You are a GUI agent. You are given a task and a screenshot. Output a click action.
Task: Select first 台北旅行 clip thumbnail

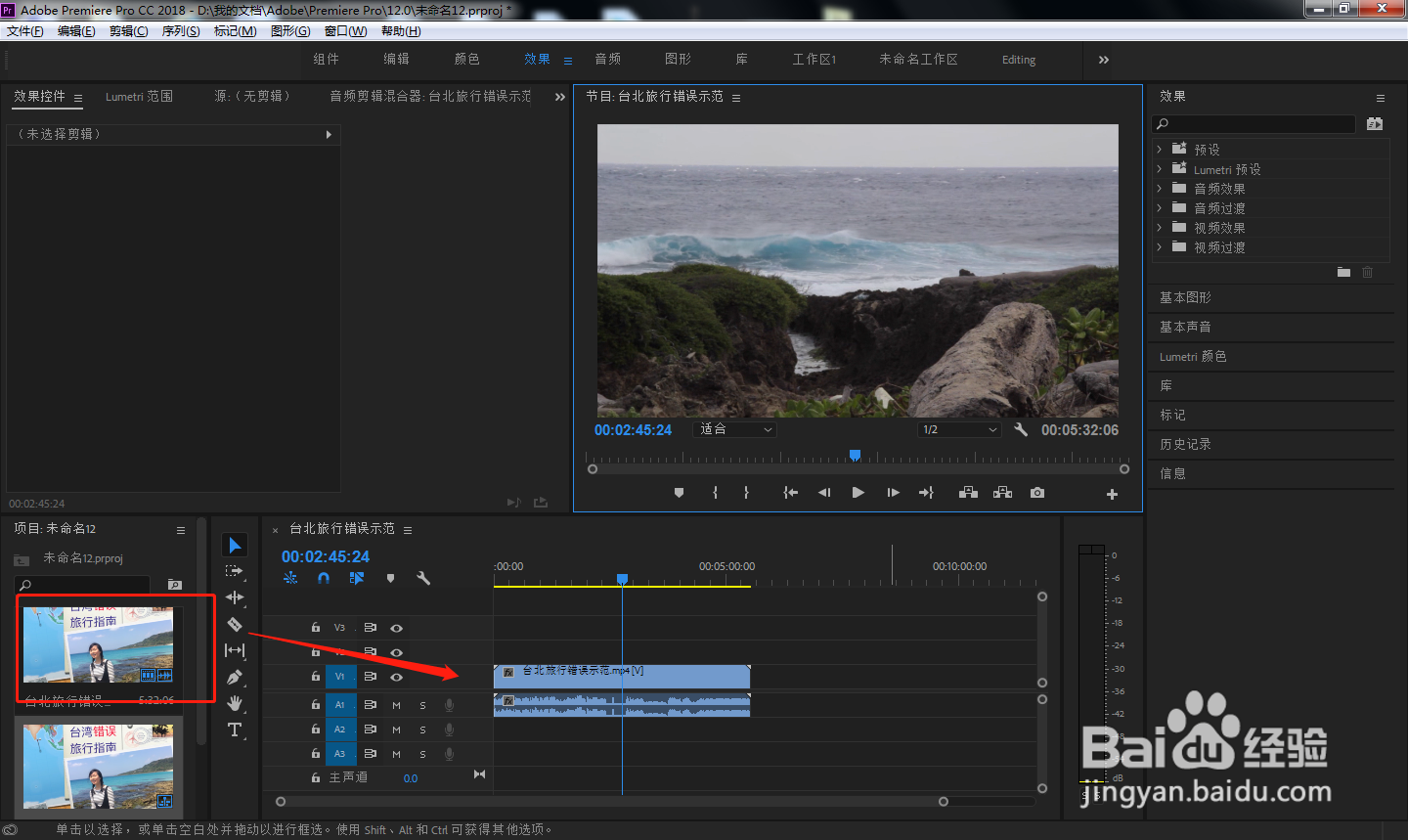coord(98,644)
